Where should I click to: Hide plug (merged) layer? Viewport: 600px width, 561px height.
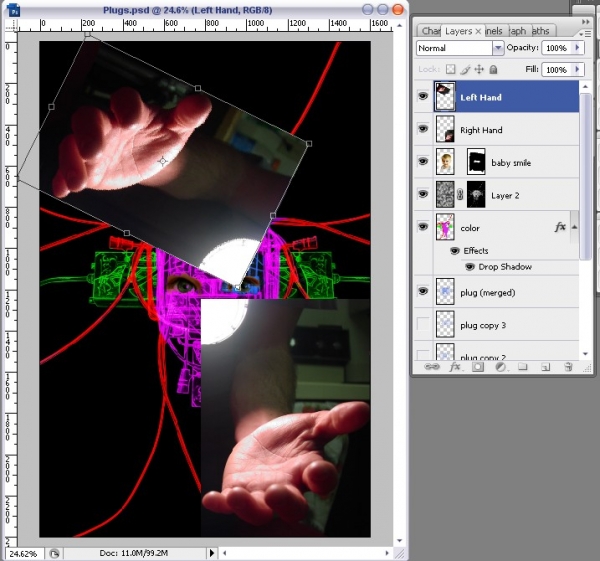pyautogui.click(x=423, y=292)
